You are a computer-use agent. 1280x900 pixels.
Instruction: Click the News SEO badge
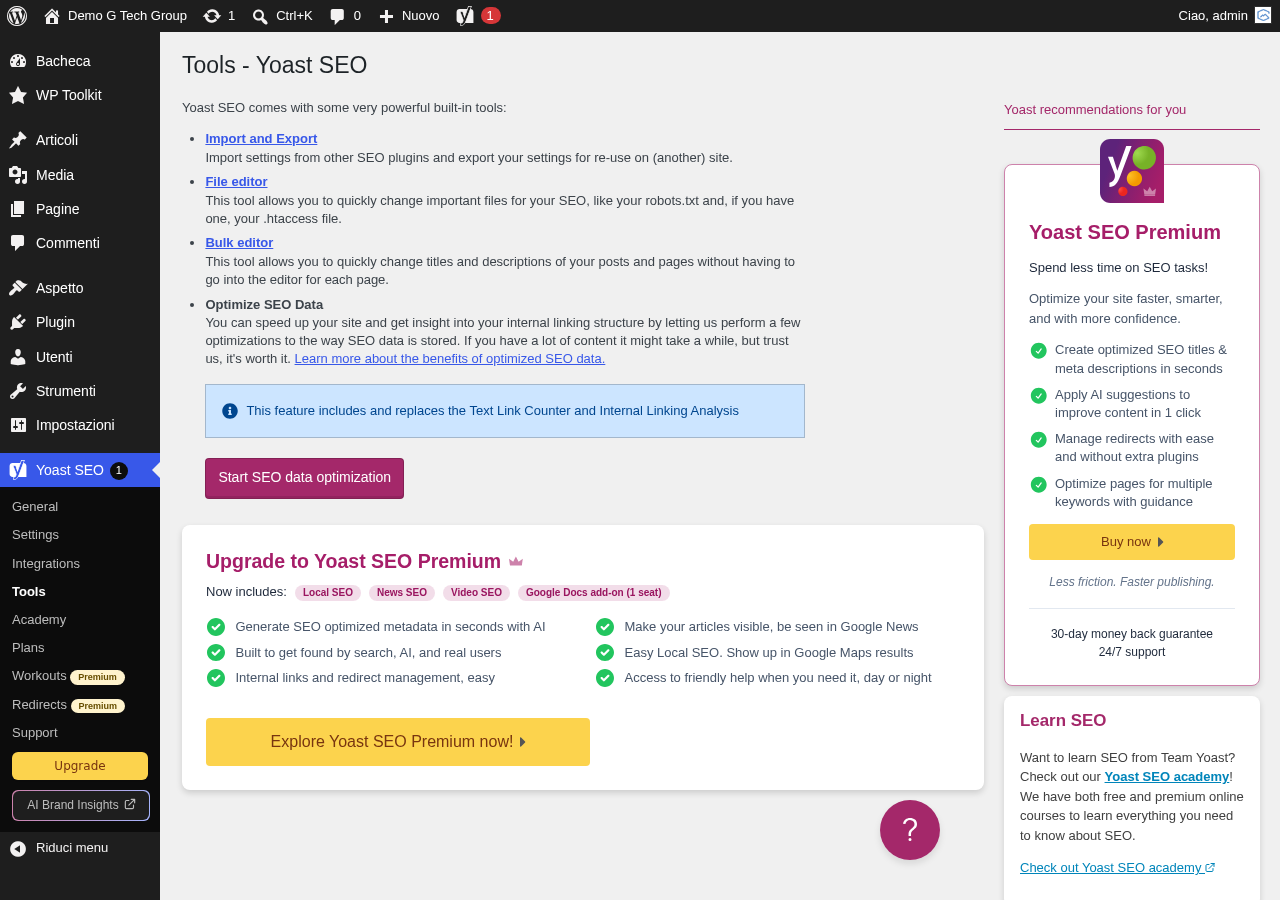point(402,593)
